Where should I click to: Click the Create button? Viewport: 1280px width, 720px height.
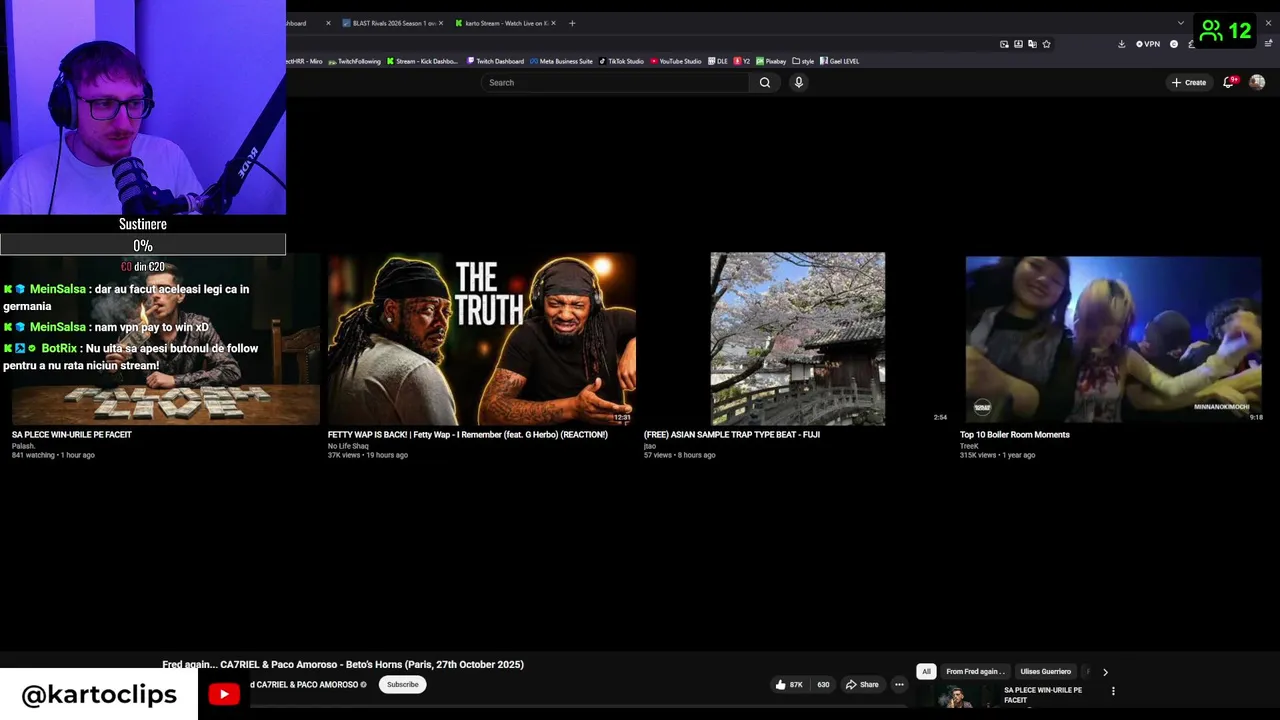(1189, 82)
